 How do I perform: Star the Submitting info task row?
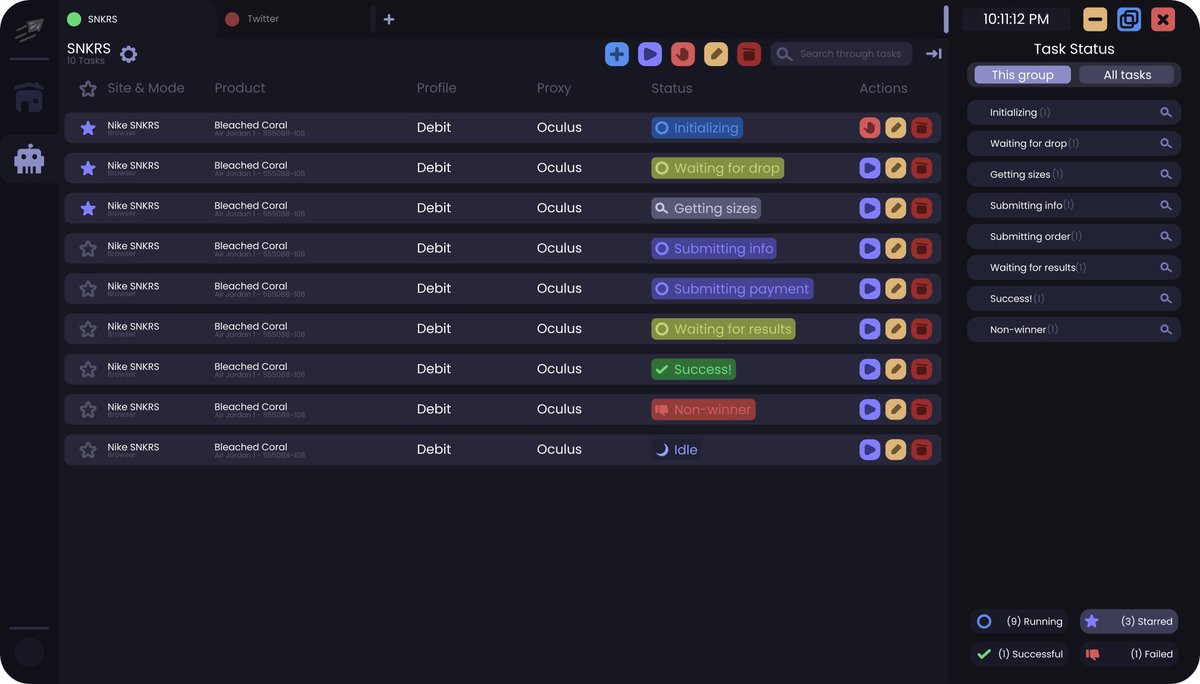(88, 248)
